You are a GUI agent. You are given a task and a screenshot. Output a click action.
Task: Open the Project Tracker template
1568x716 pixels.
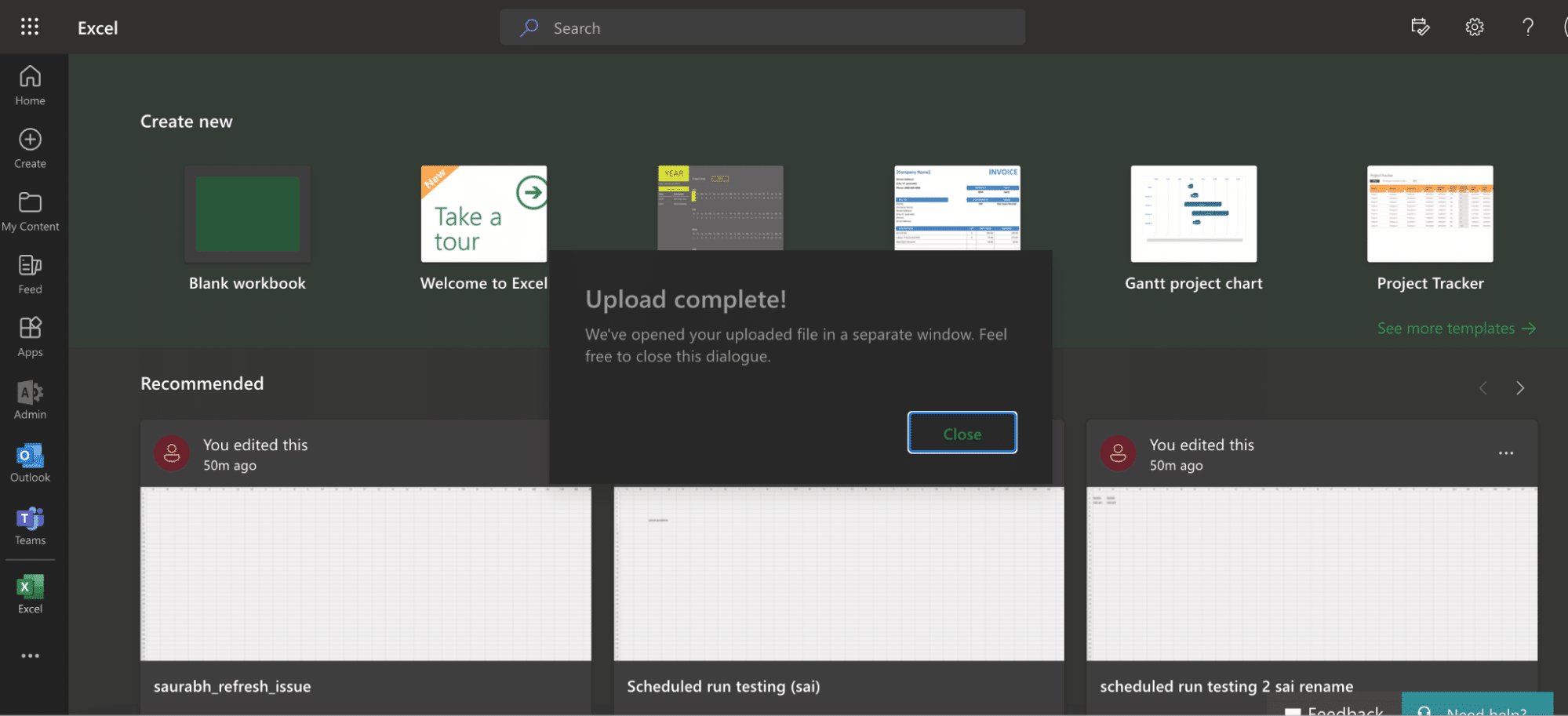[1430, 214]
